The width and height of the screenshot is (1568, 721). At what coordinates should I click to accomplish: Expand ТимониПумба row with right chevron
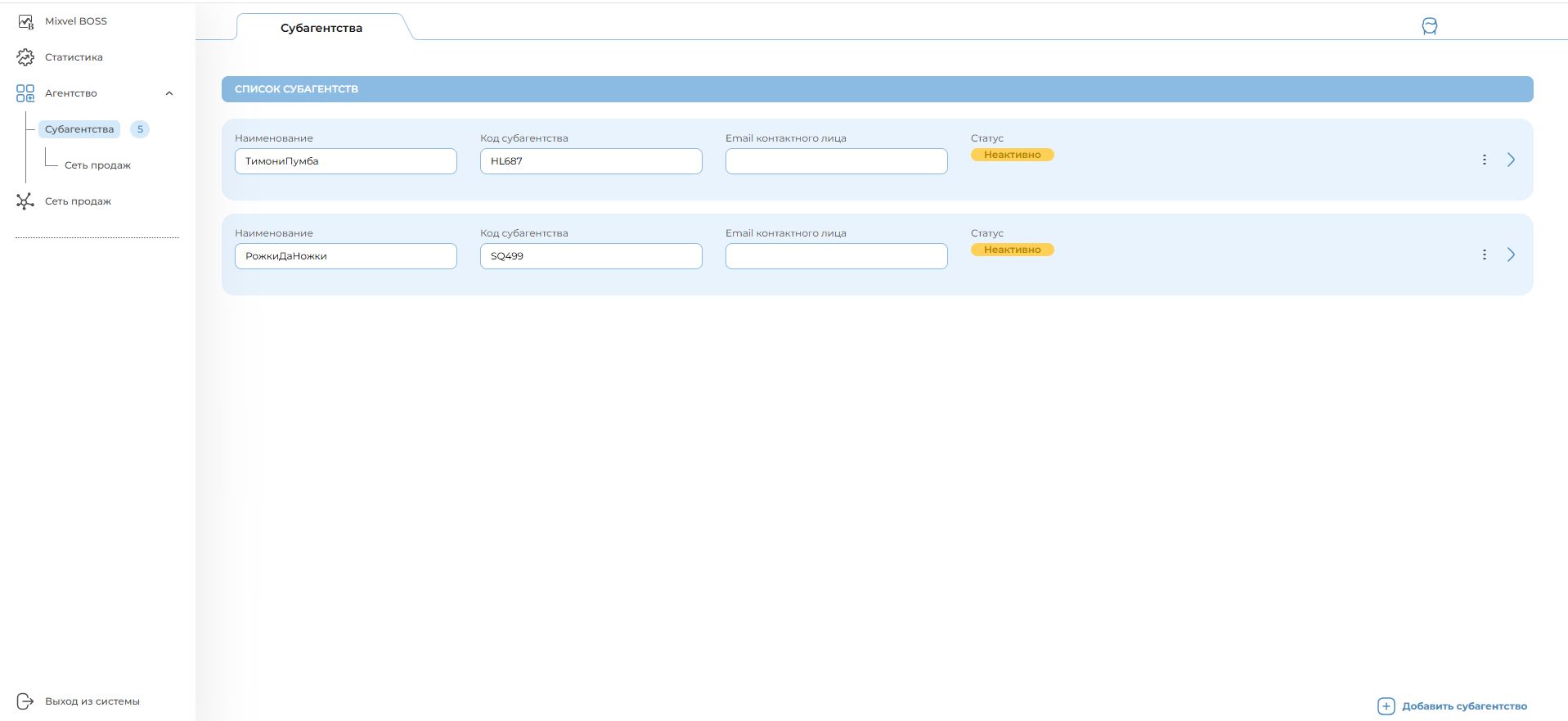click(x=1511, y=160)
